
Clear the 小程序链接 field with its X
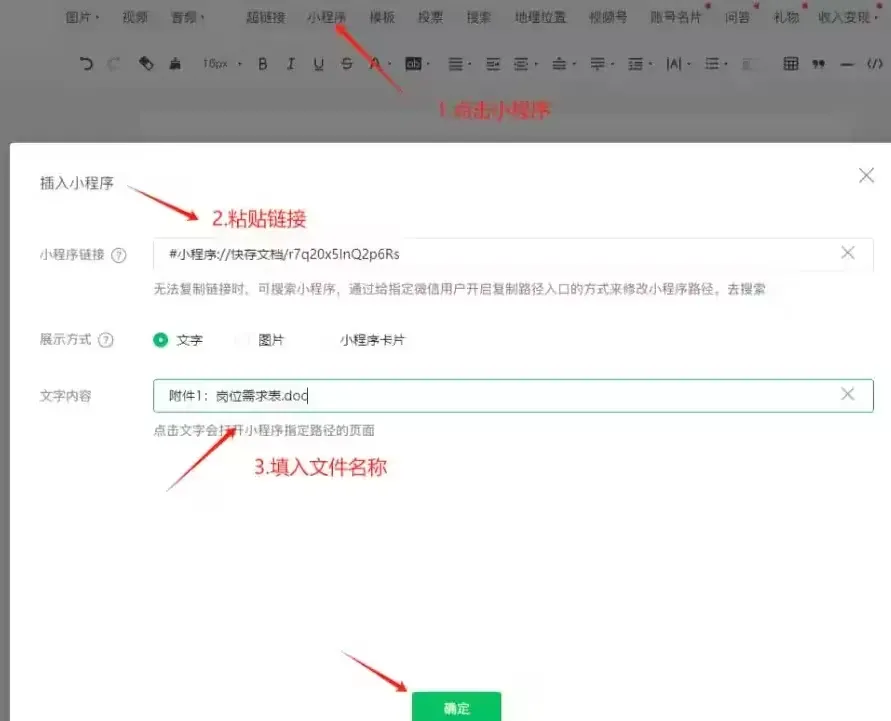pos(847,252)
